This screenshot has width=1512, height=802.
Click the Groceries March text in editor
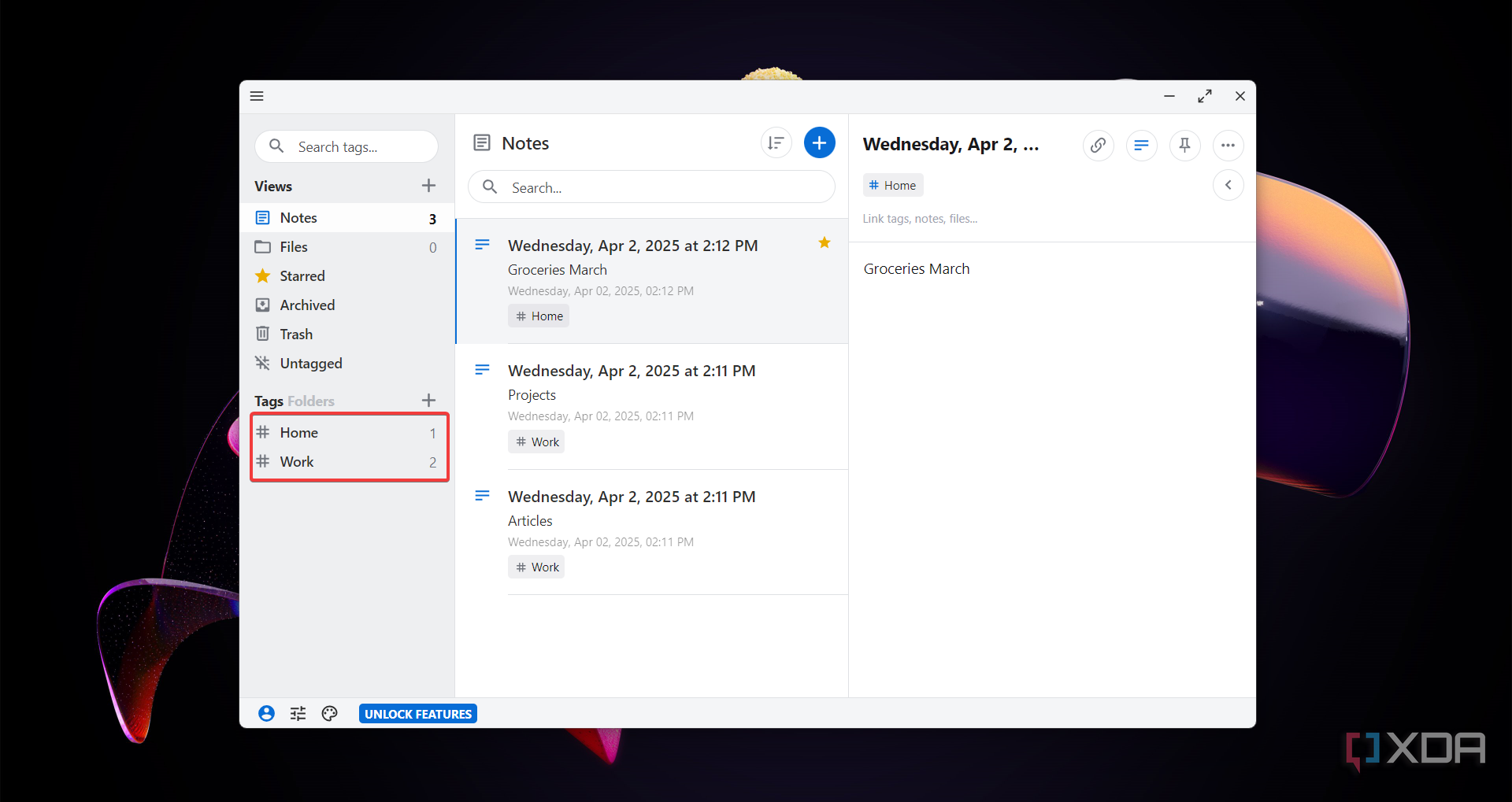click(x=917, y=269)
